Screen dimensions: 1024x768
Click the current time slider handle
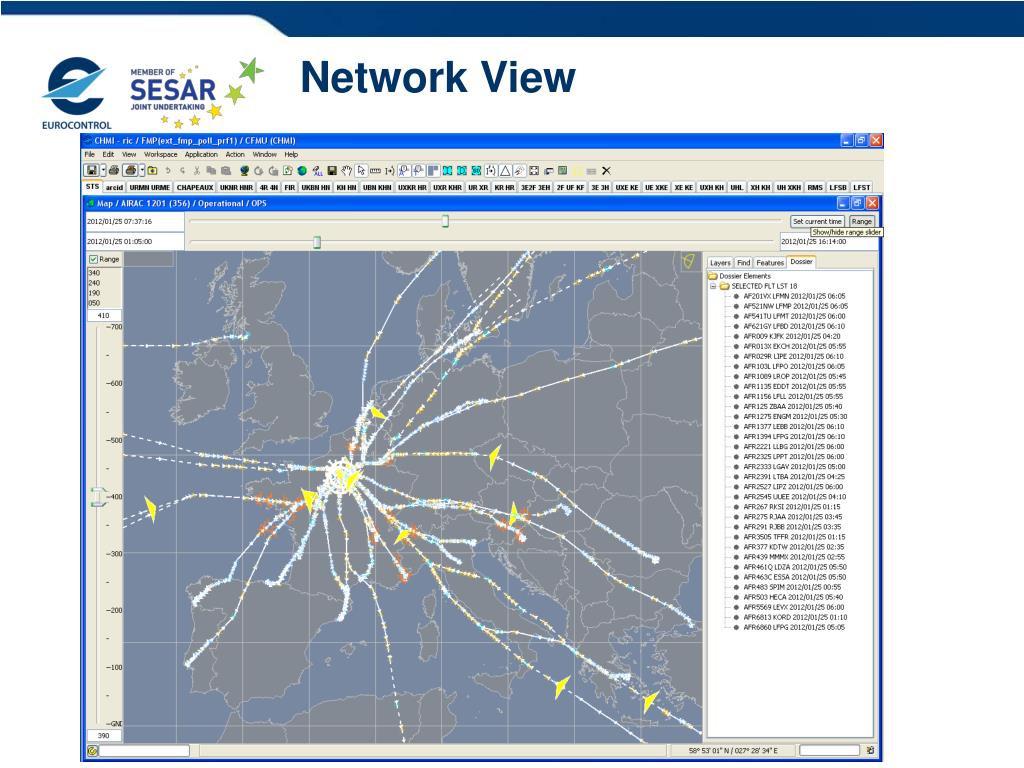tap(445, 221)
